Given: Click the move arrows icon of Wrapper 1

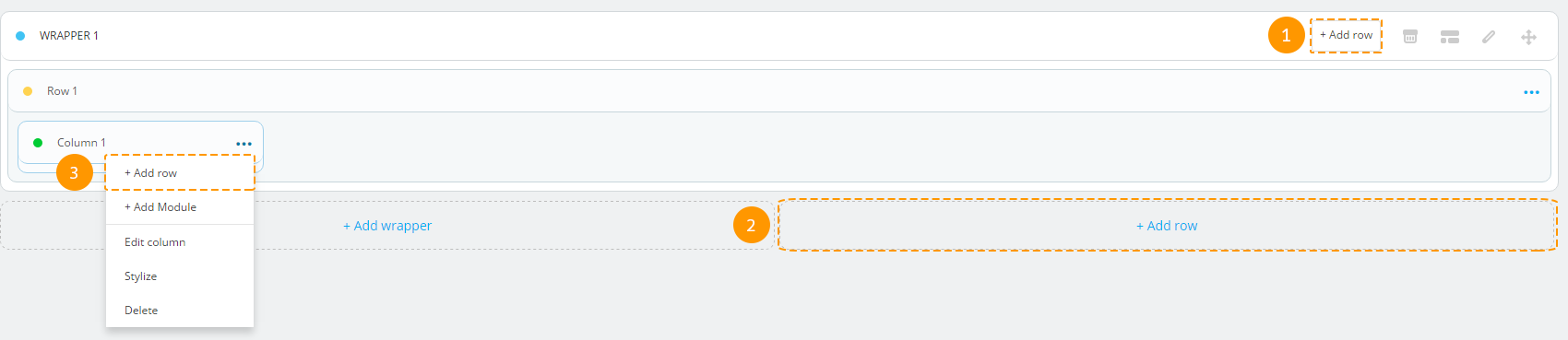Looking at the screenshot, I should [x=1528, y=37].
